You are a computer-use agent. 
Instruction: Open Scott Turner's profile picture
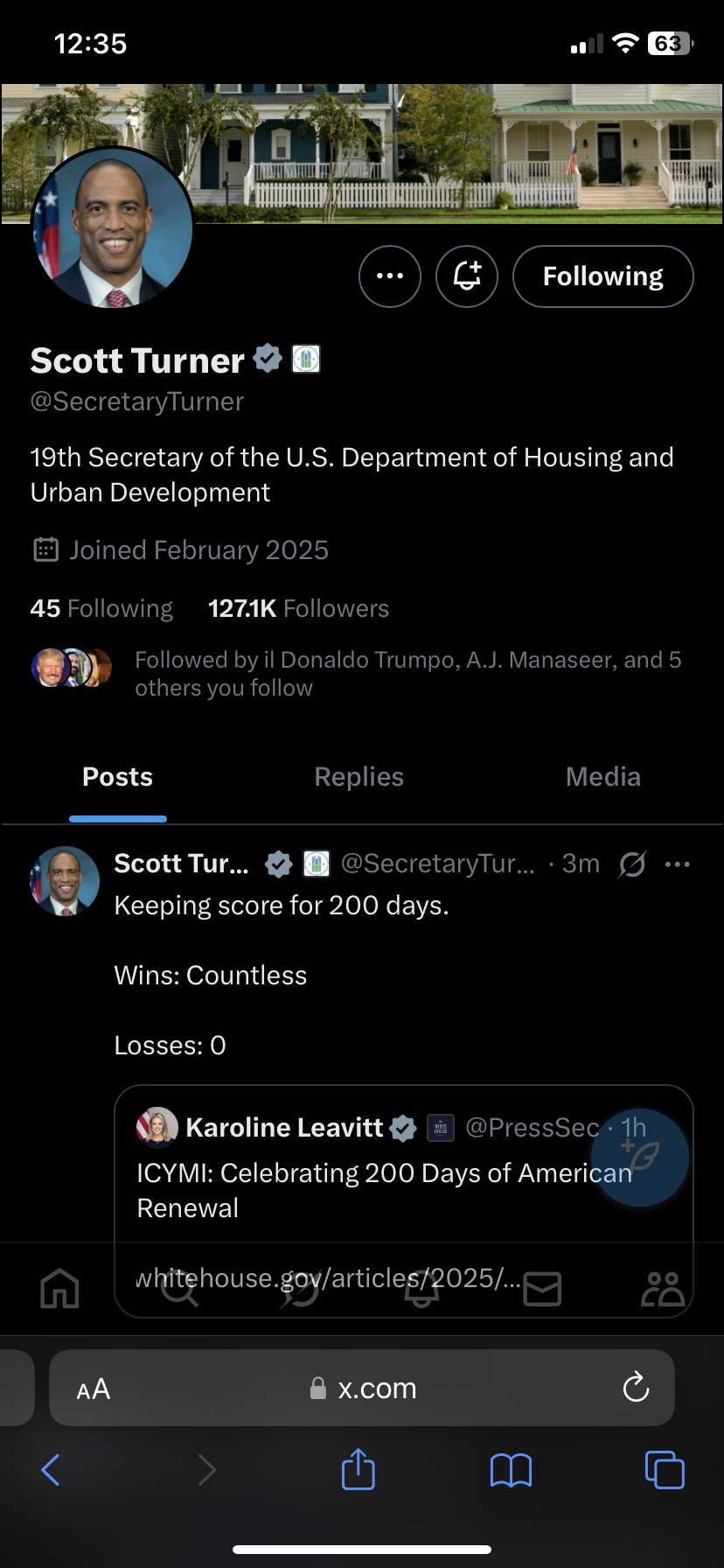(113, 228)
